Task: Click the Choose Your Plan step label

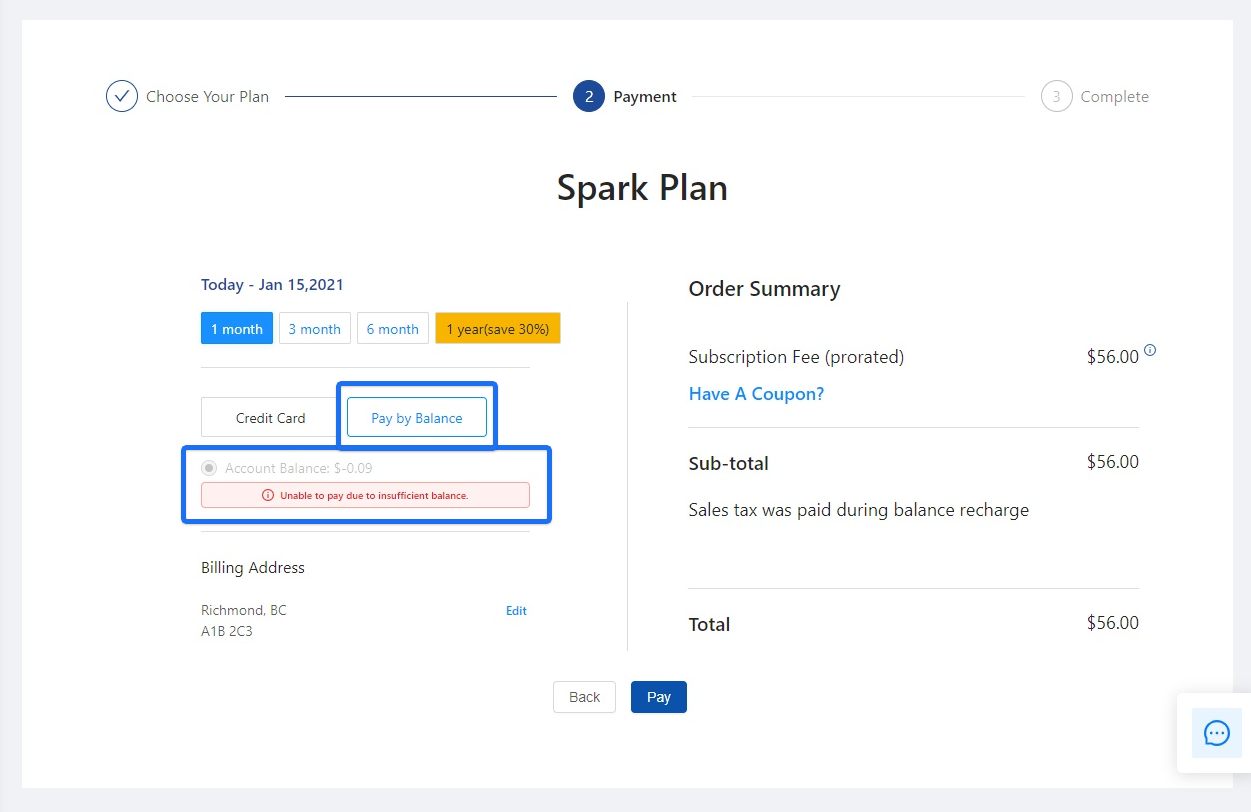Action: point(207,97)
